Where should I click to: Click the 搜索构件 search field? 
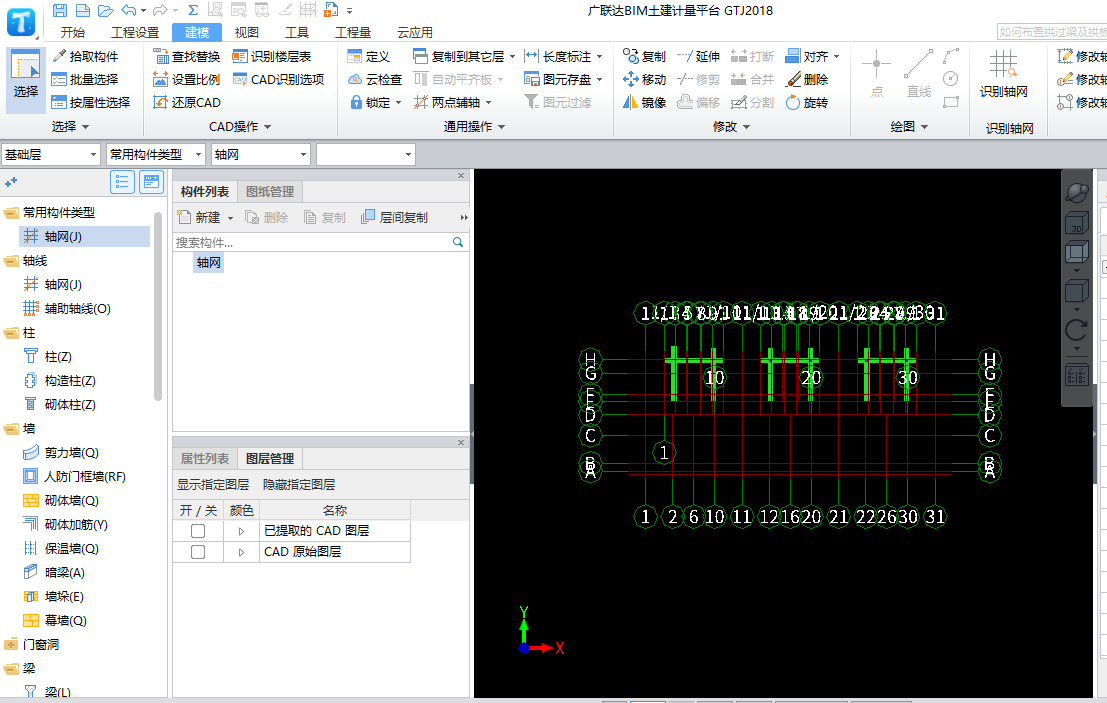pos(312,242)
